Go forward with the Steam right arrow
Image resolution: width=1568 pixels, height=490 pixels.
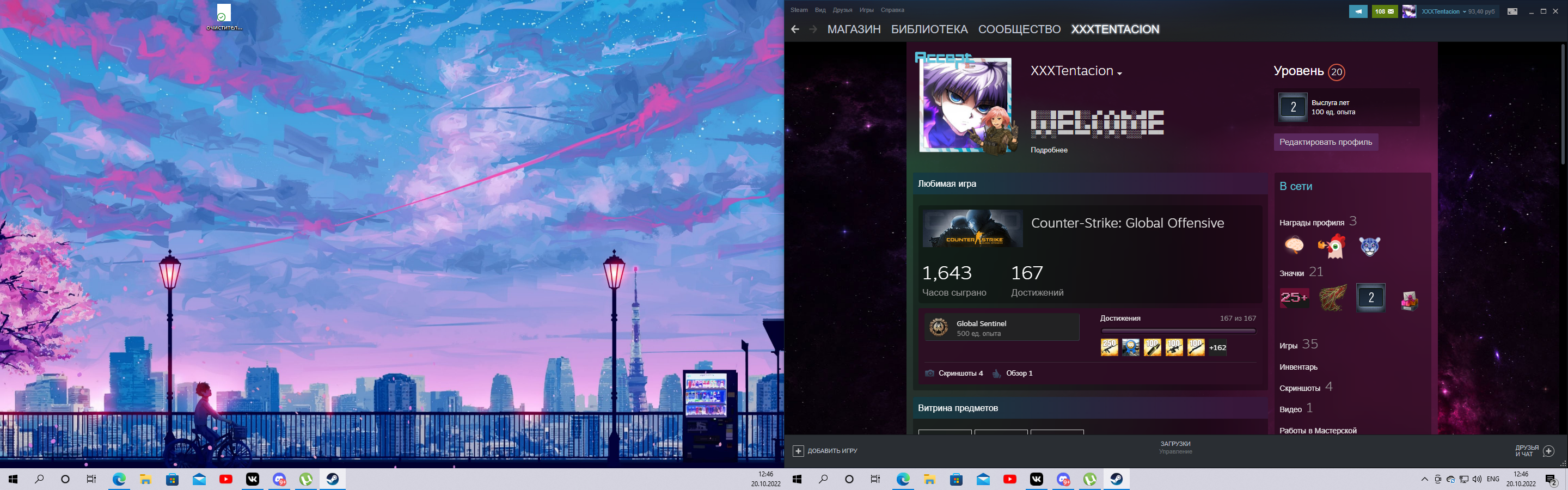813,29
